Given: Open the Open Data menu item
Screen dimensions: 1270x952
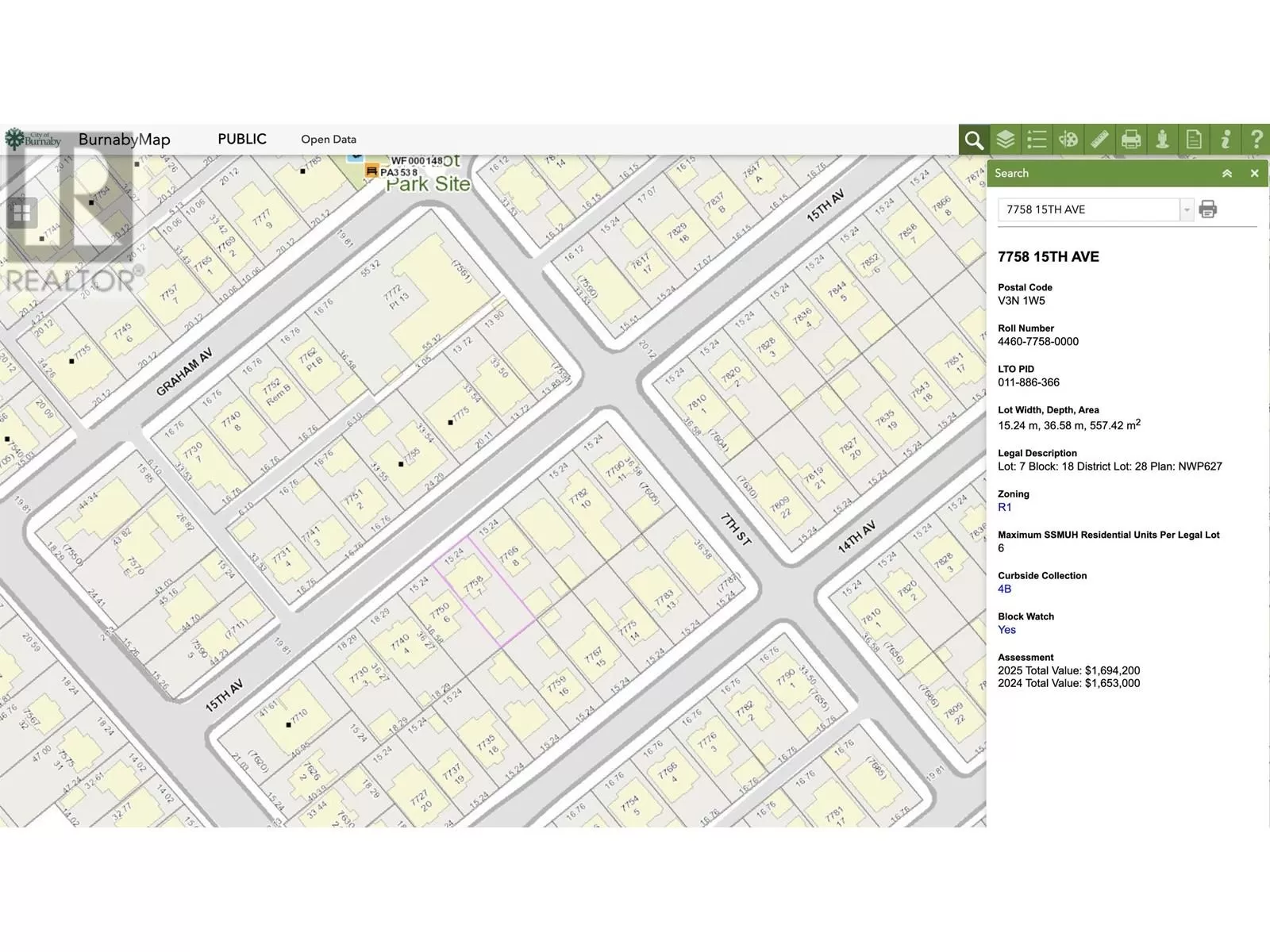Looking at the screenshot, I should point(329,140).
